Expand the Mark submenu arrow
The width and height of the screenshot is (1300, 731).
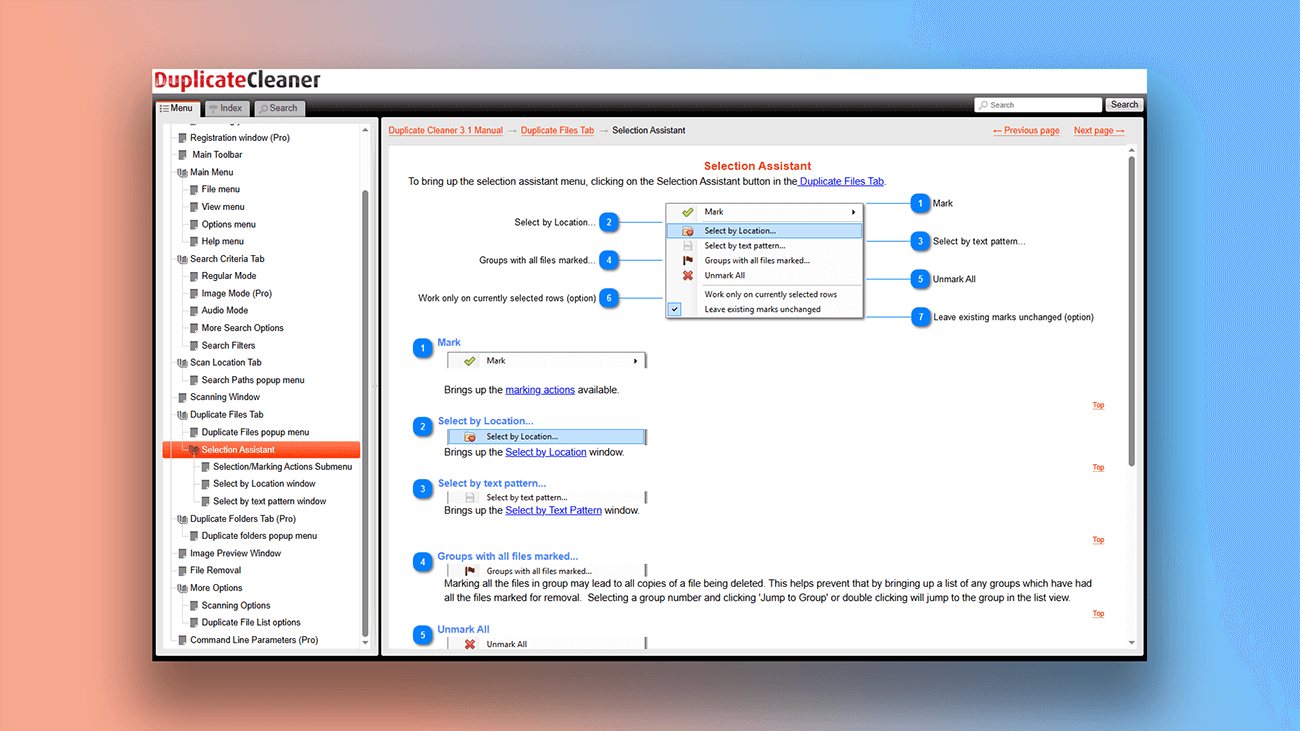854,211
